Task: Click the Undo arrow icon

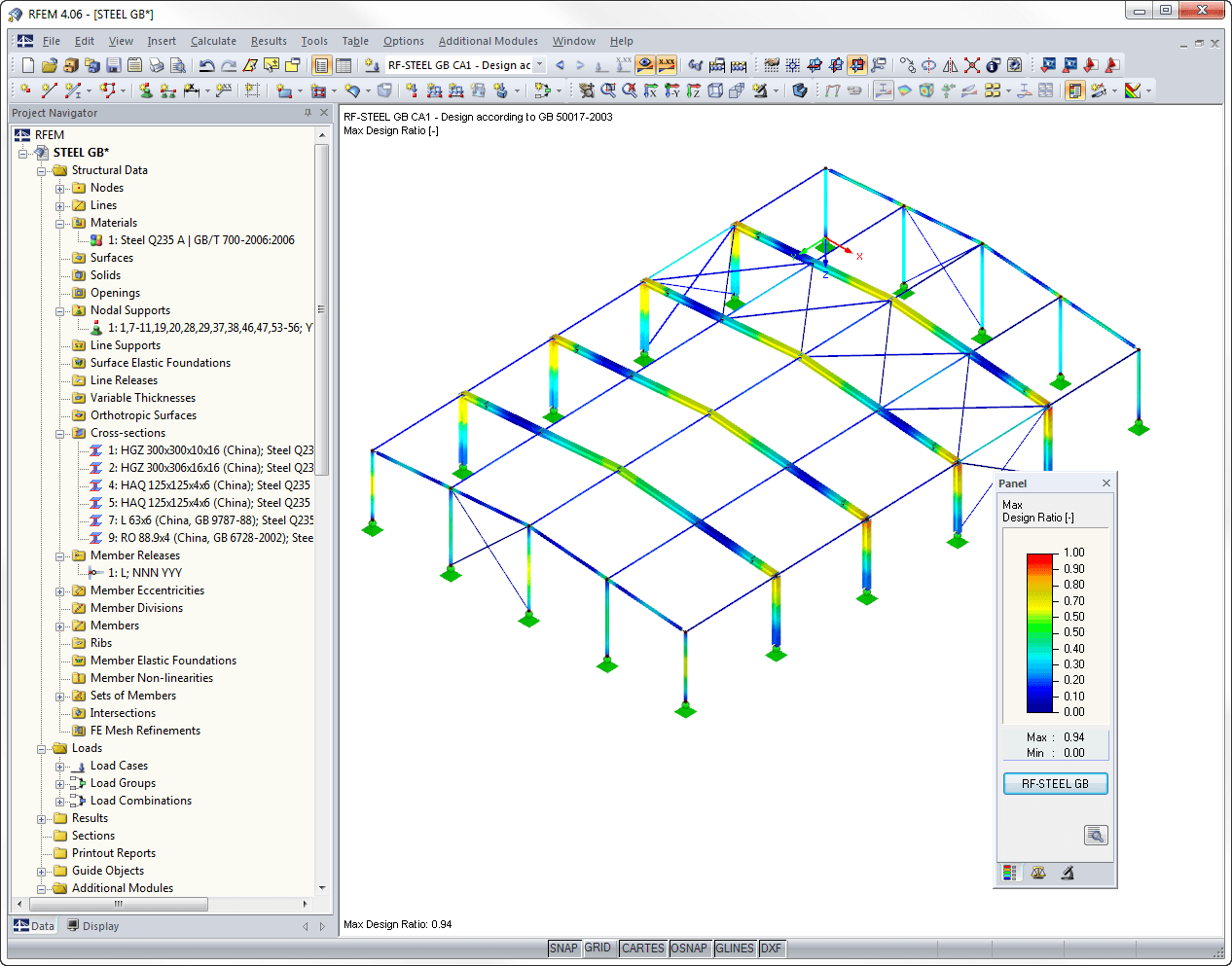Action: tap(207, 65)
